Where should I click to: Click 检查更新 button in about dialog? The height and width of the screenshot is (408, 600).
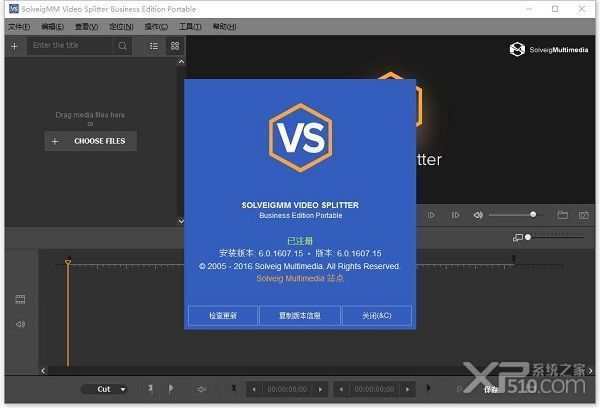(223, 315)
